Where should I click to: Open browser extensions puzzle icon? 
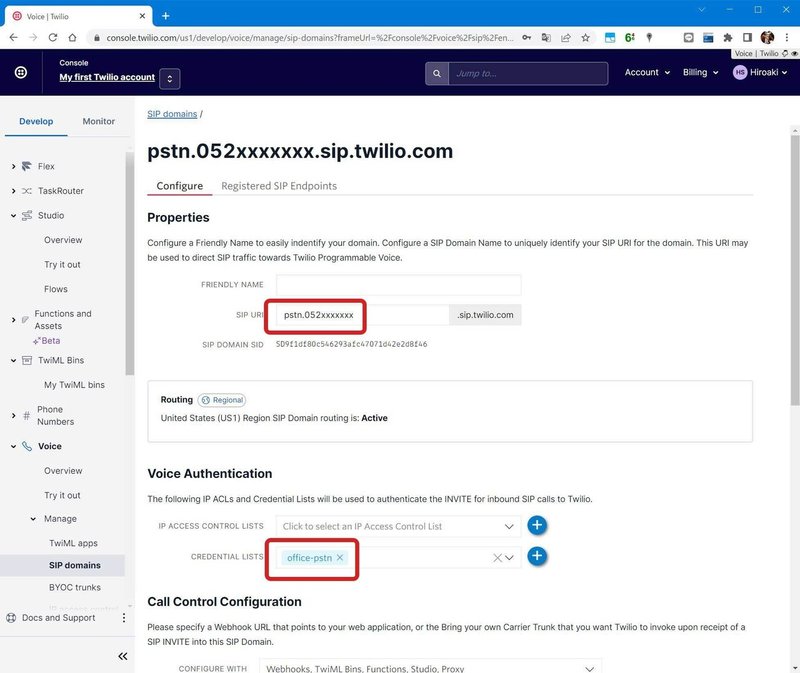[728, 37]
